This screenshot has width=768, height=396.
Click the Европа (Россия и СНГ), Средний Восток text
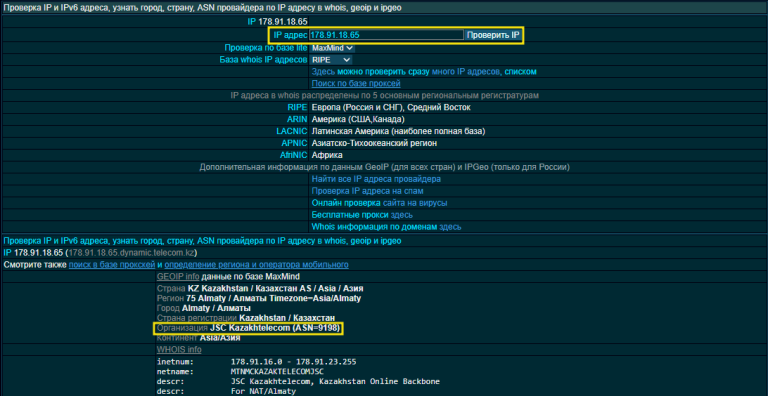click(391, 107)
